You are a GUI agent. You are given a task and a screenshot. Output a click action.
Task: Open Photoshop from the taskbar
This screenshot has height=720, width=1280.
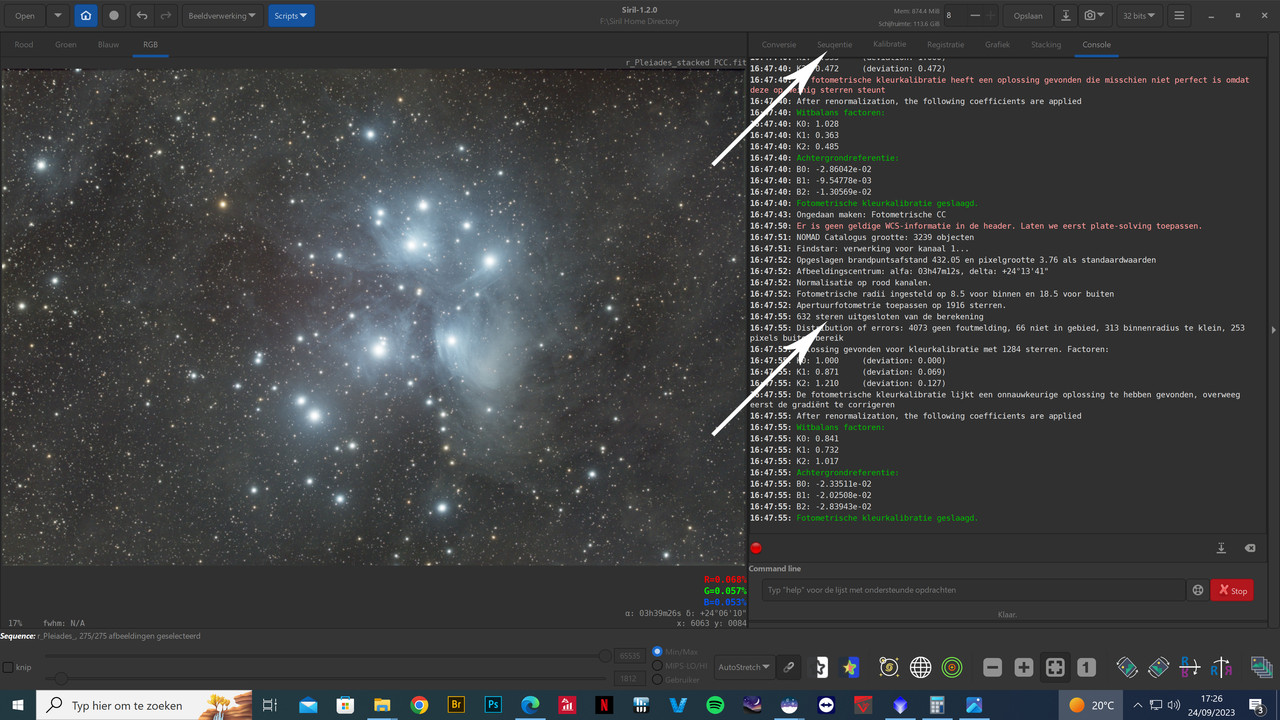(x=493, y=705)
